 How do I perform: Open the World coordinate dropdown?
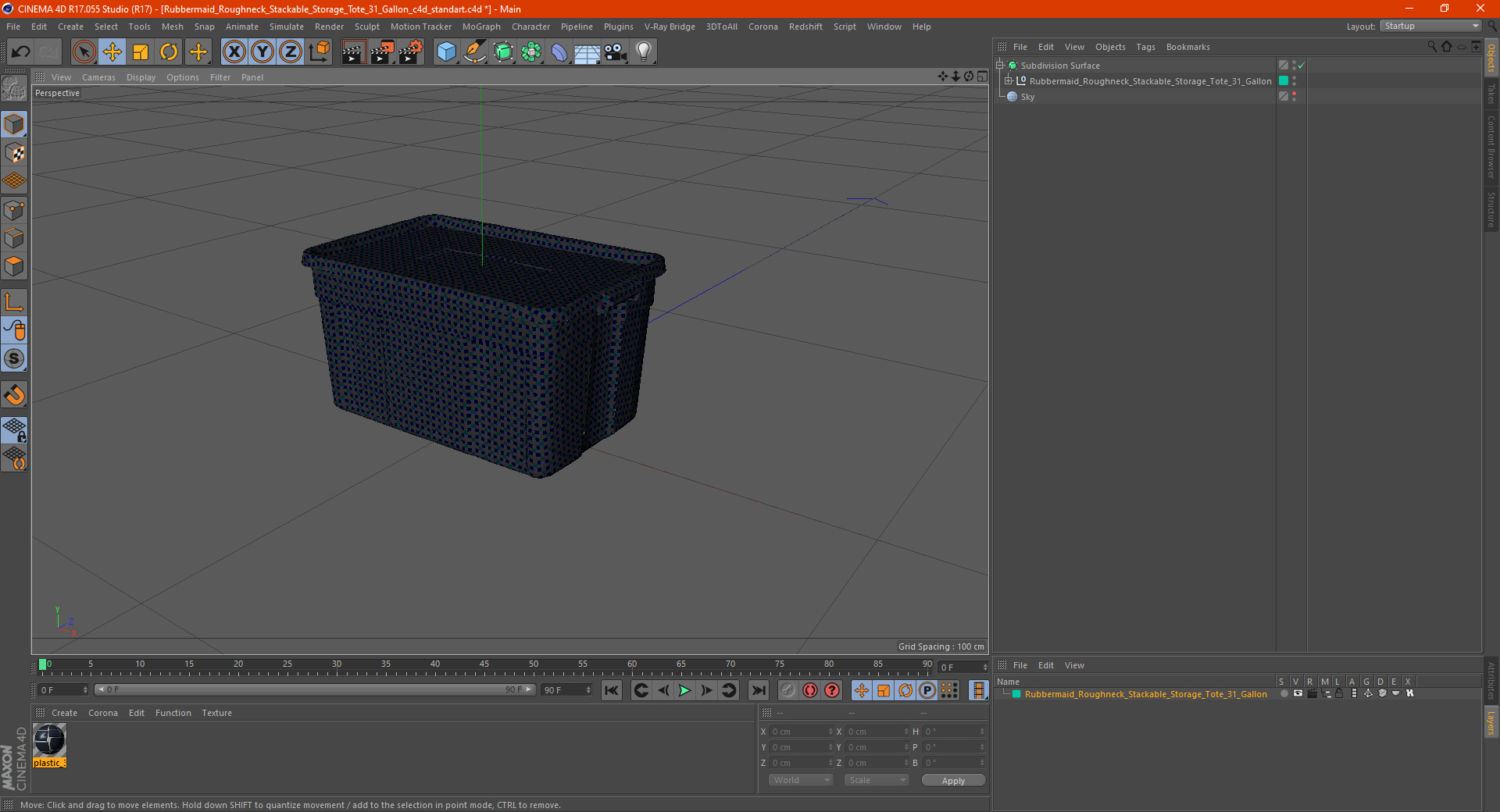click(801, 781)
